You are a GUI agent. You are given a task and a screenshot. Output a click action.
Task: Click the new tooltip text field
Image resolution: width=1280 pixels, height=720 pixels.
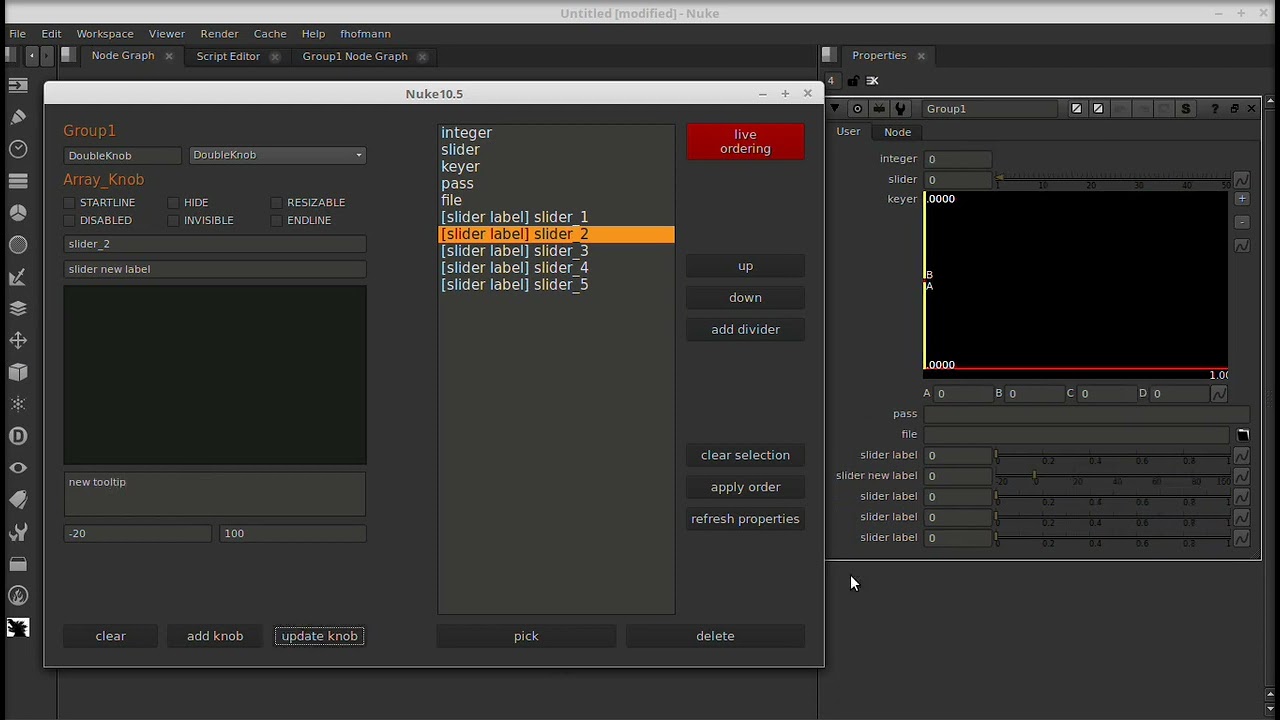pos(215,494)
